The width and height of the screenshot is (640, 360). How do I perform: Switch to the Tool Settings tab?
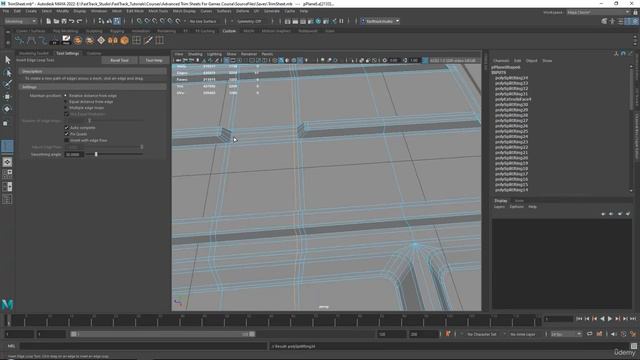(68, 53)
